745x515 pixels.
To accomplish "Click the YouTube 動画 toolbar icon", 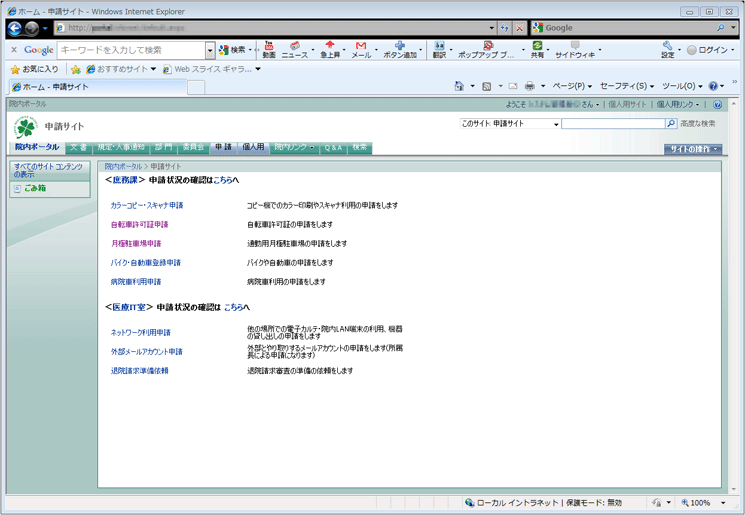I will pyautogui.click(x=269, y=49).
